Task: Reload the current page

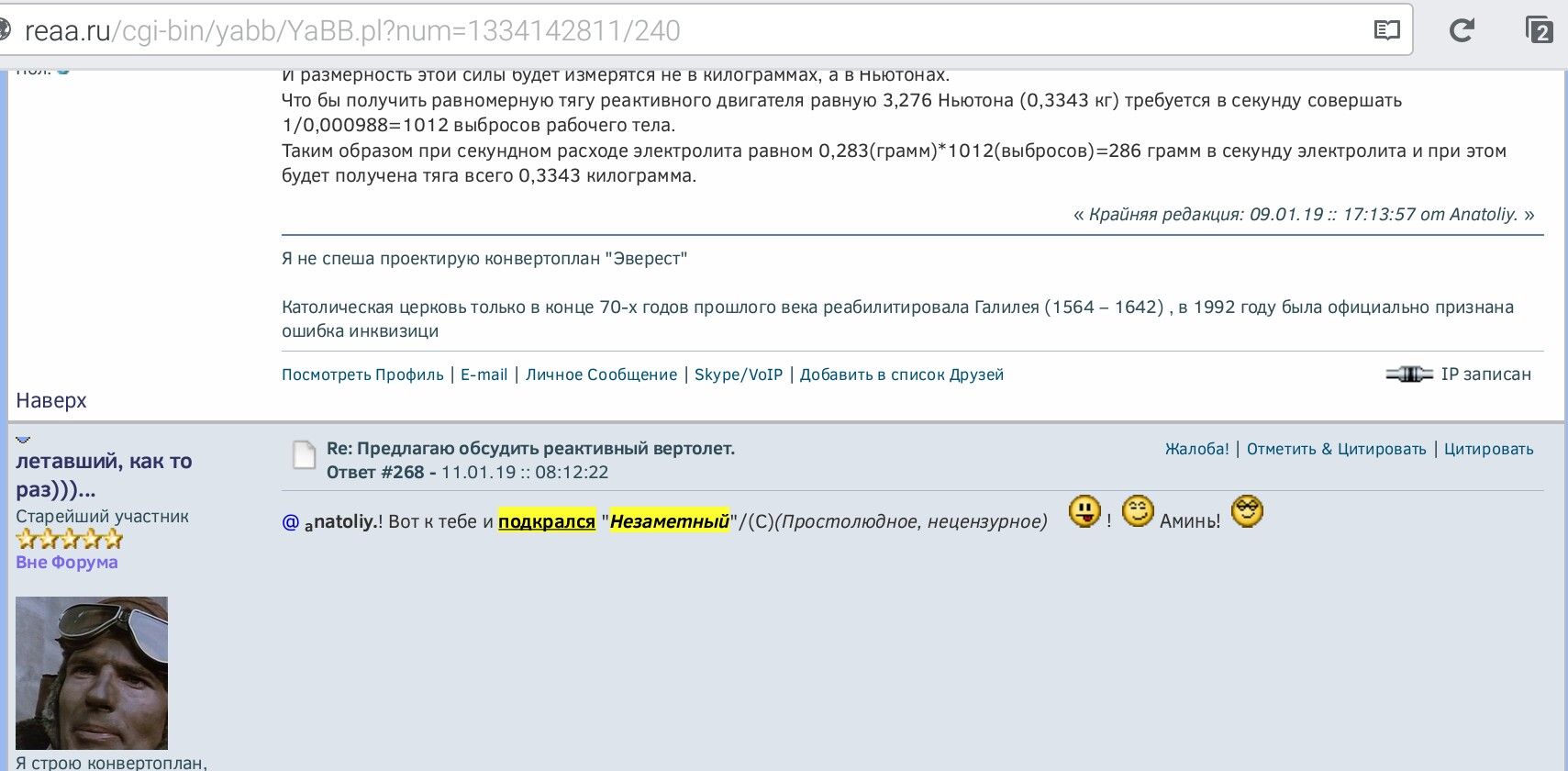Action: [1462, 30]
